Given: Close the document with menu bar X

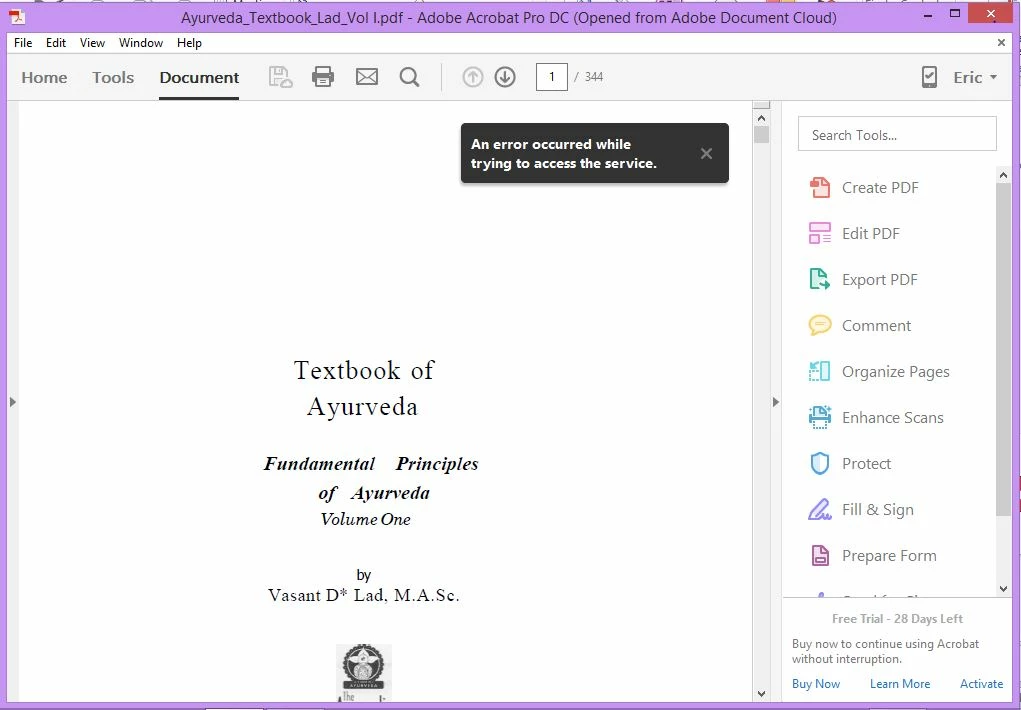Looking at the screenshot, I should click(1001, 42).
